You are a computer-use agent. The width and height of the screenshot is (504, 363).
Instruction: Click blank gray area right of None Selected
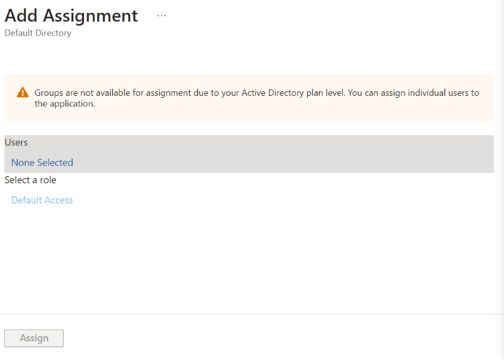(x=283, y=162)
